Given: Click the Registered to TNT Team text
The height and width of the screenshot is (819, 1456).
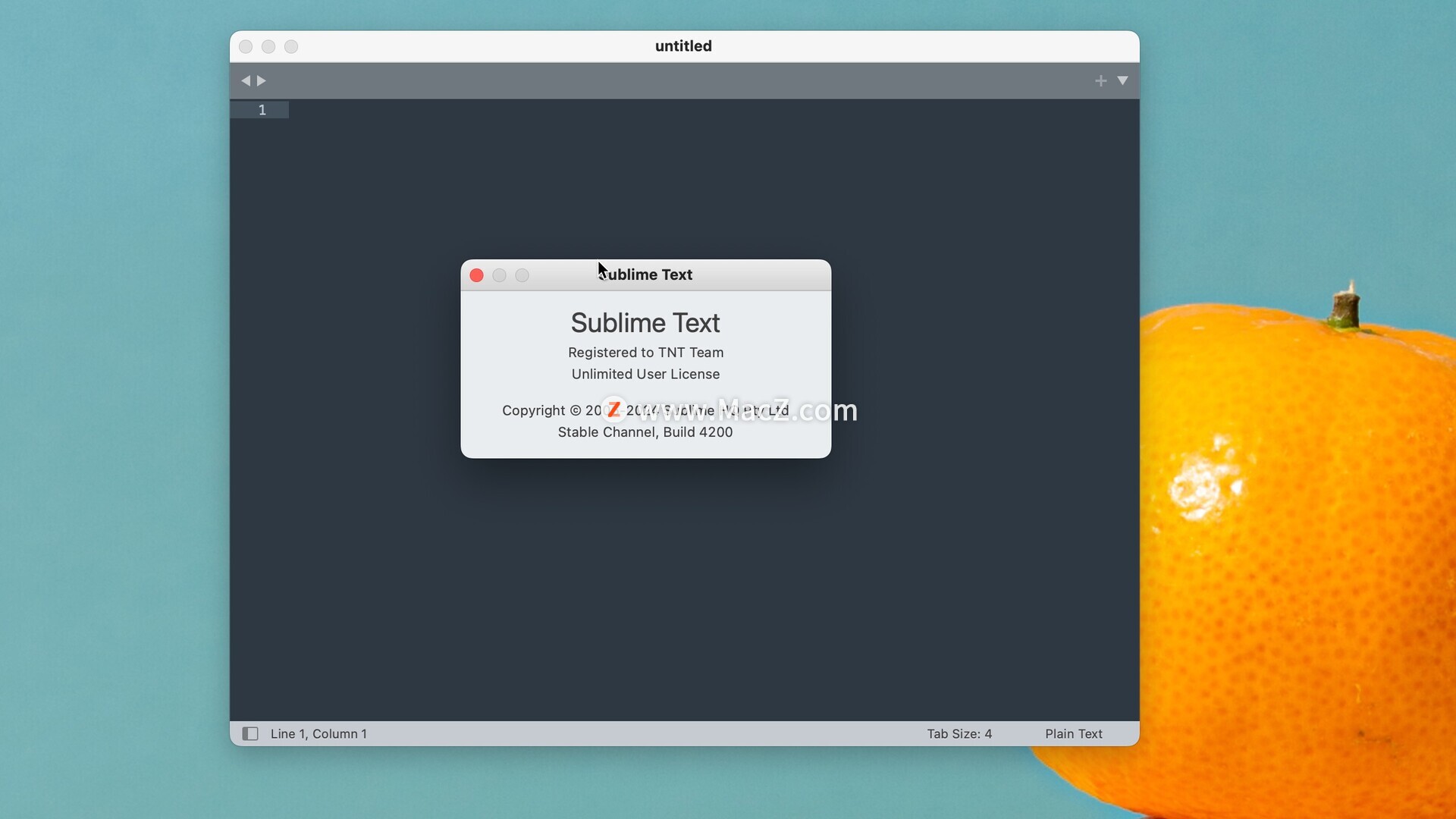Looking at the screenshot, I should [645, 353].
